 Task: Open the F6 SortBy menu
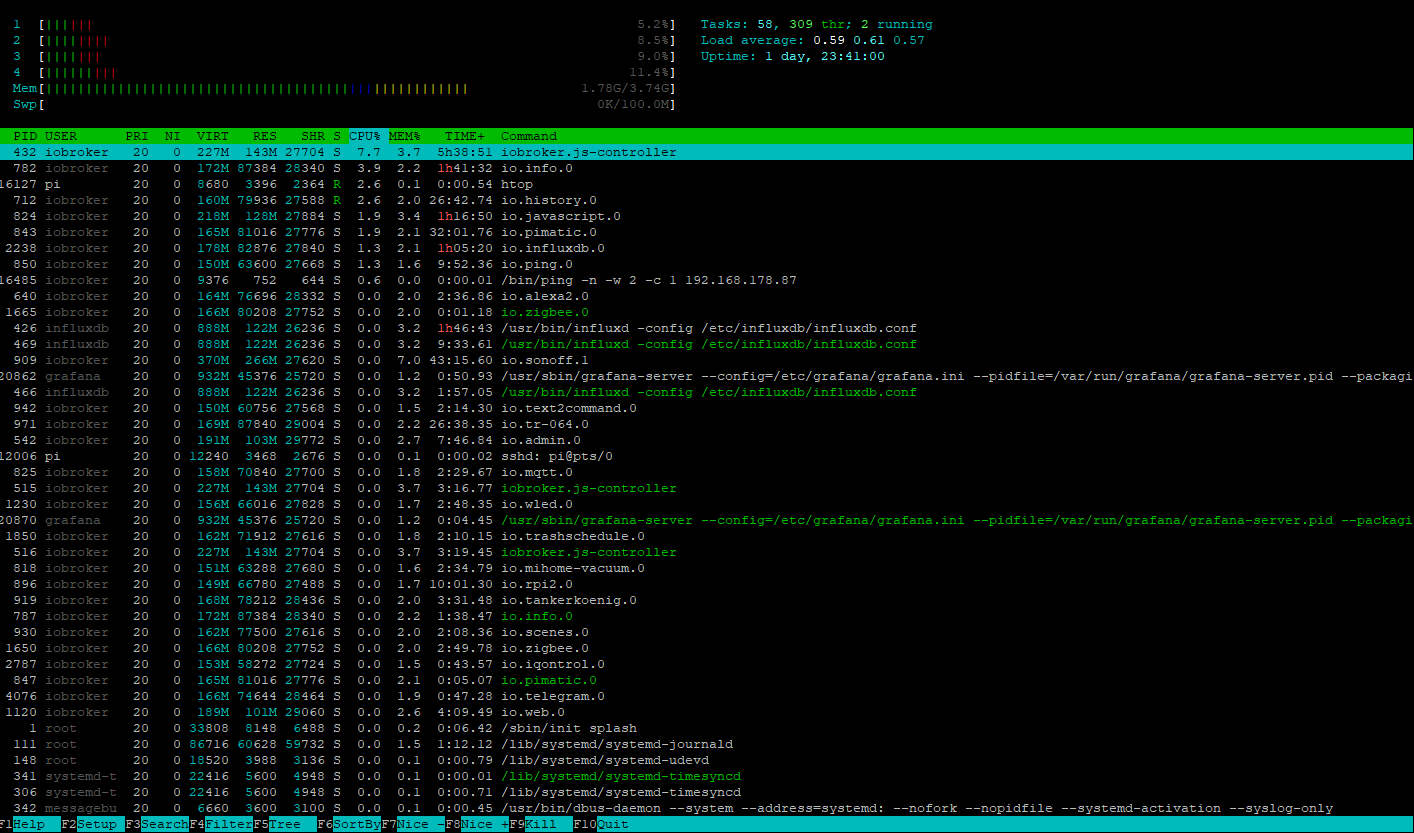pos(349,825)
